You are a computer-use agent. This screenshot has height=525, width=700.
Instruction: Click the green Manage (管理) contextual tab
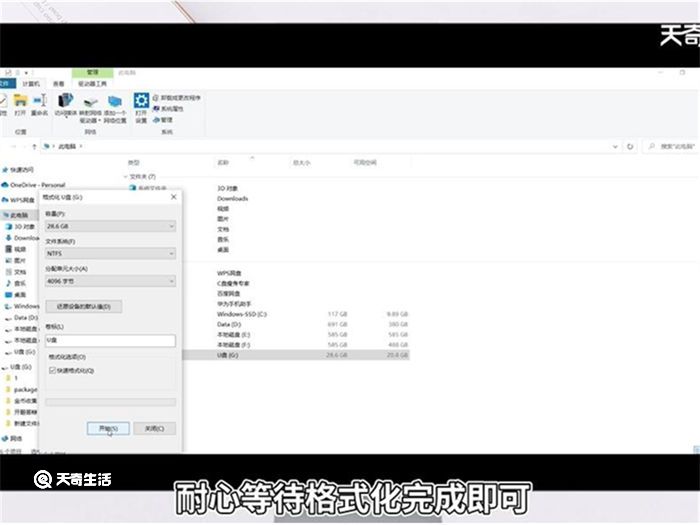coord(92,72)
